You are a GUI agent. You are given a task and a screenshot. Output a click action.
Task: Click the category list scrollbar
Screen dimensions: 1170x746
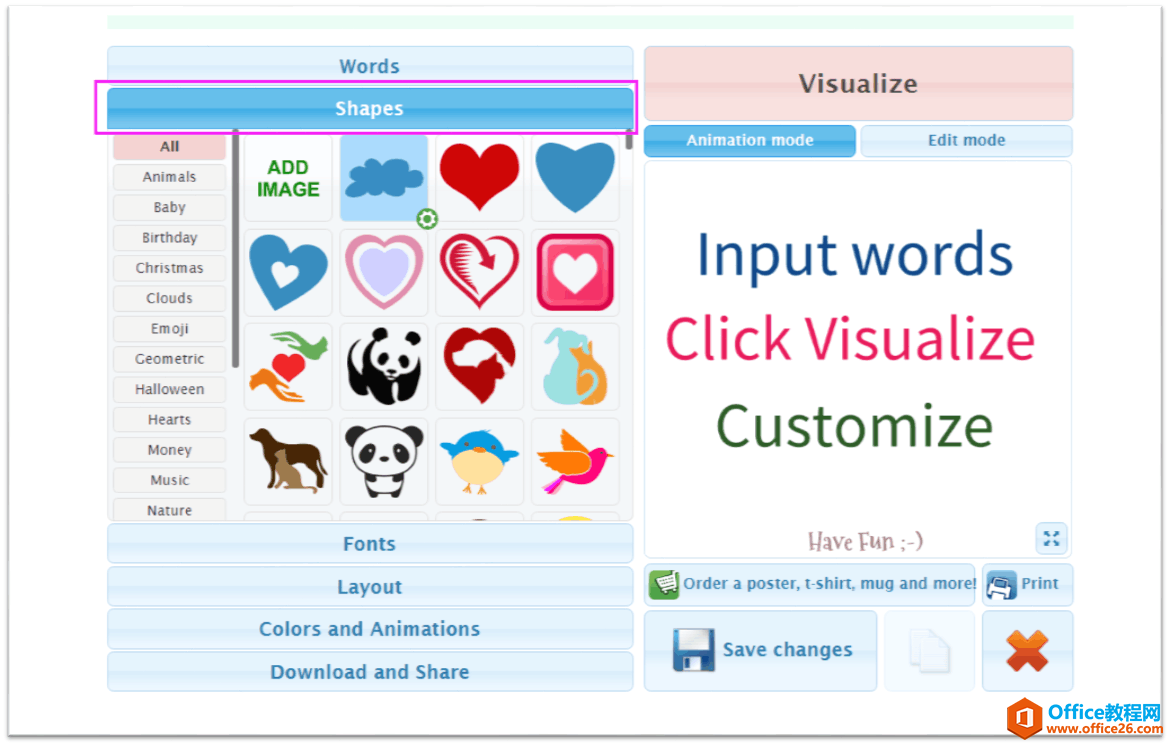[236, 250]
